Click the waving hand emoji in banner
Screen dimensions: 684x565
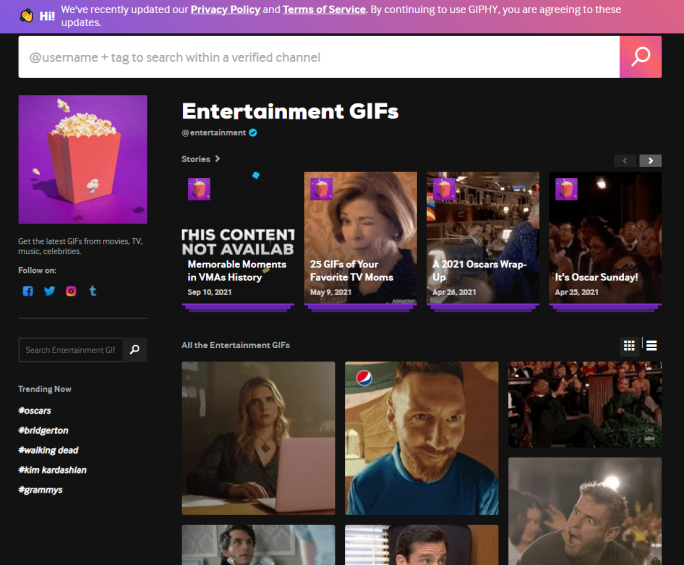[x=27, y=16]
